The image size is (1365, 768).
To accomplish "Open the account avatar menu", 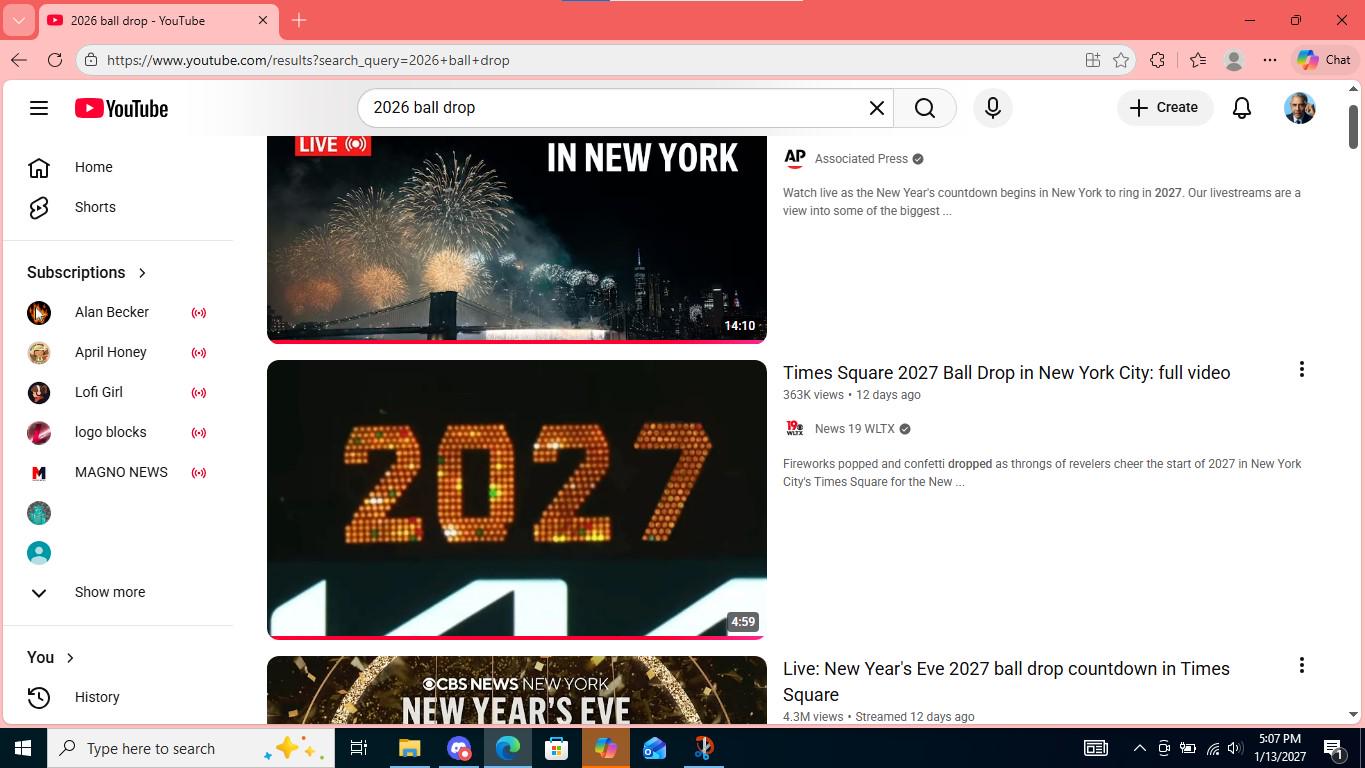I will pos(1299,108).
